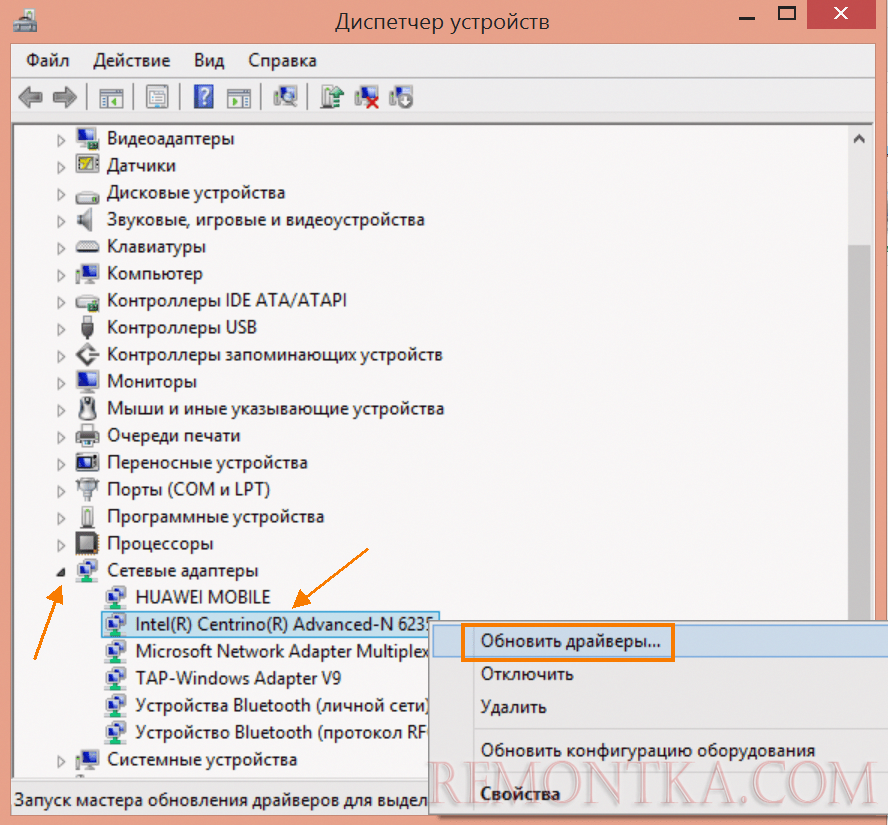This screenshot has height=825, width=888.
Task: Click the Properties toolbar icon
Action: (x=157, y=97)
